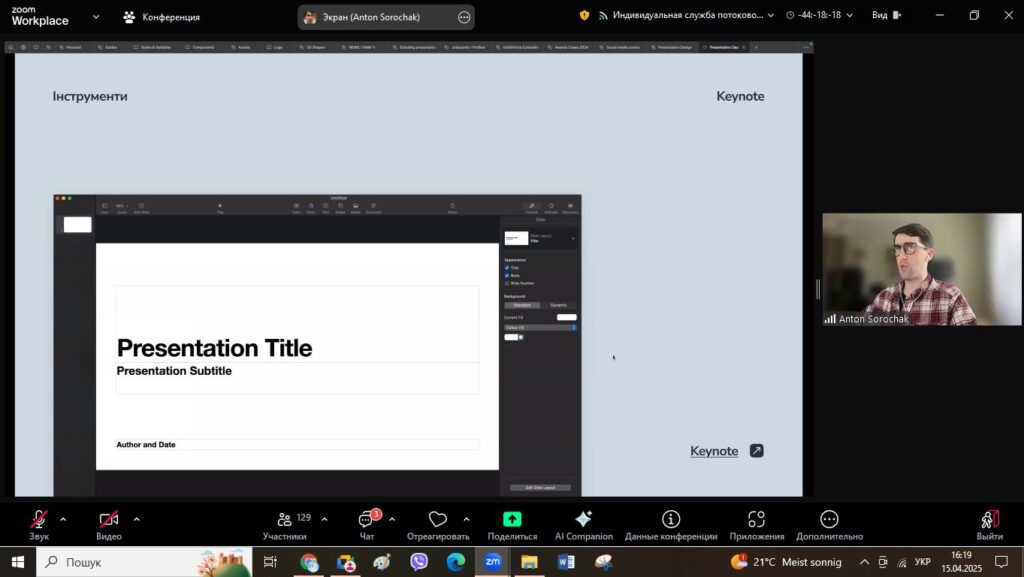Expand the chat options arrow
Image resolution: width=1024 pixels, height=577 pixels.
pyautogui.click(x=392, y=519)
